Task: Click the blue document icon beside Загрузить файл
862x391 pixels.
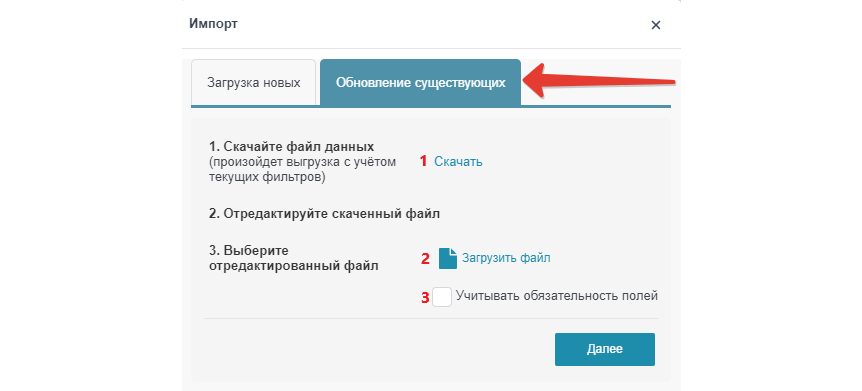Action: coord(448,258)
